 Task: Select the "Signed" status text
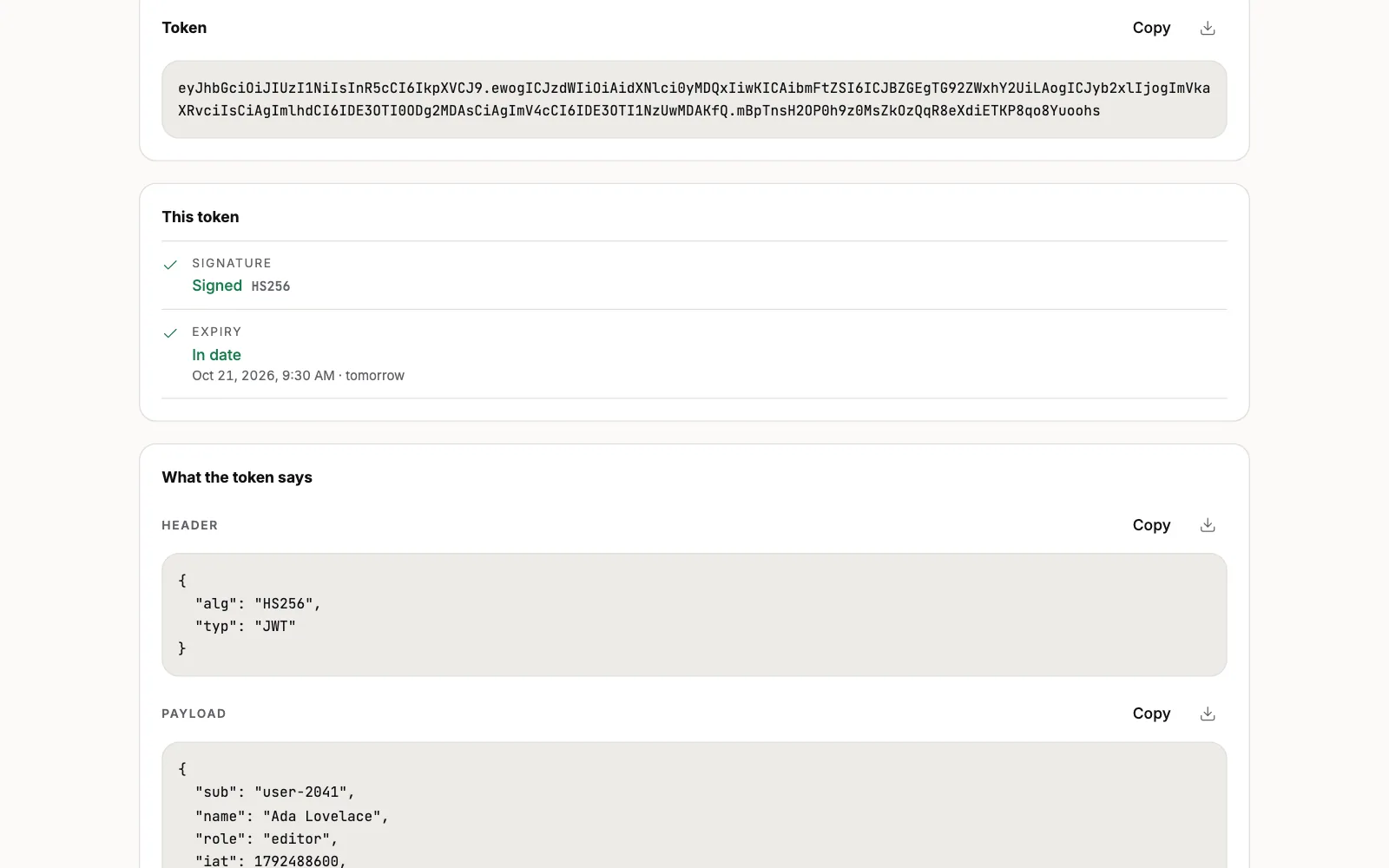click(x=217, y=286)
